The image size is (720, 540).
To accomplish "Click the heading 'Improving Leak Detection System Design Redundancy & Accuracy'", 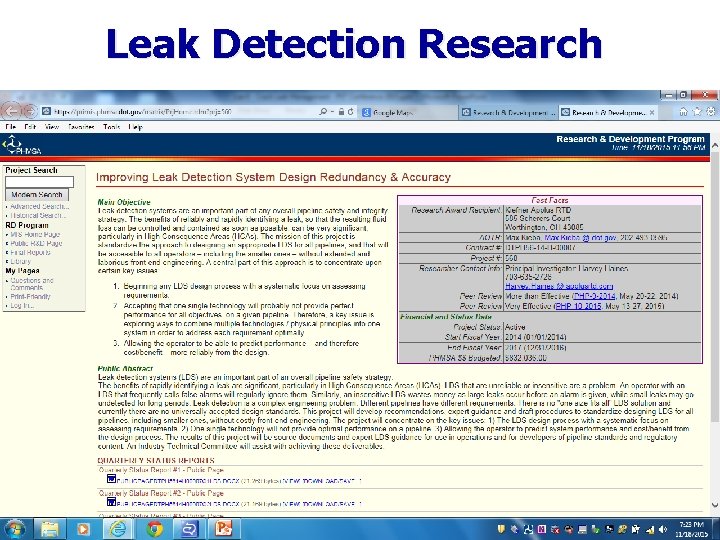I will click(273, 177).
